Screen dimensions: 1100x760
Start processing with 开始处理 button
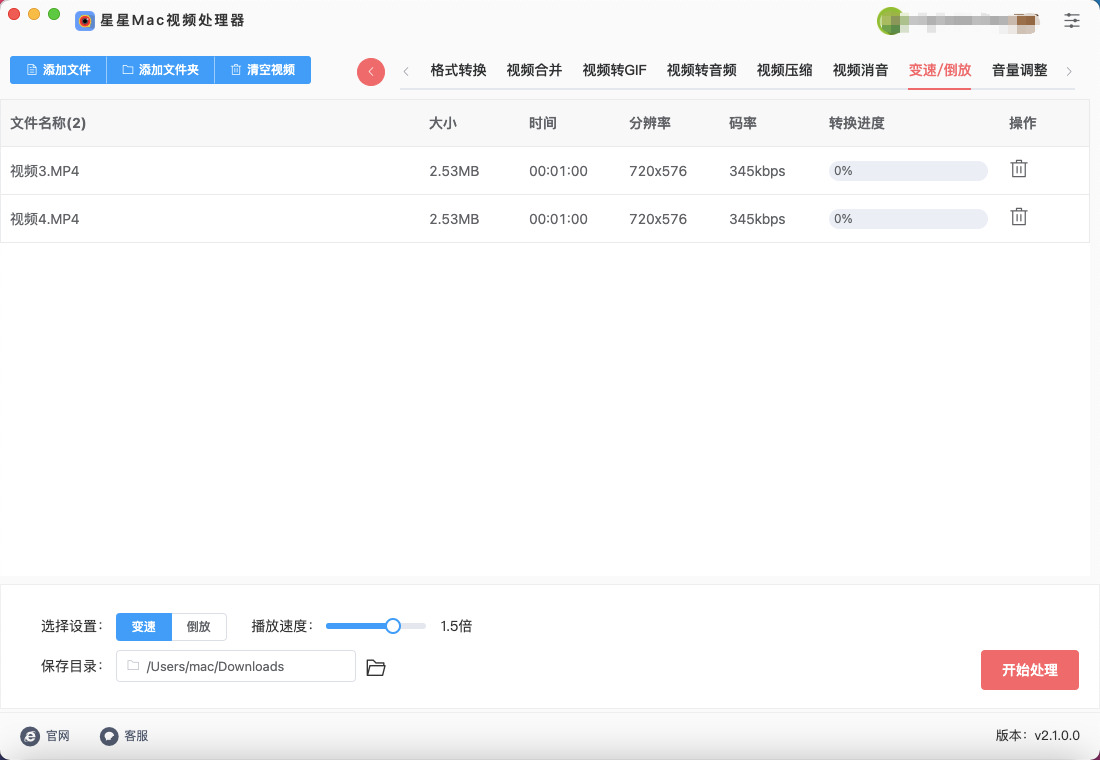click(1029, 670)
